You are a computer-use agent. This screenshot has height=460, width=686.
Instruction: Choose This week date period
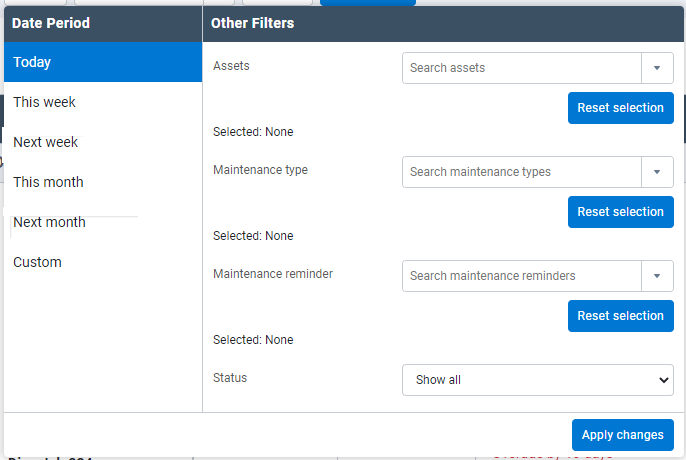pos(102,102)
